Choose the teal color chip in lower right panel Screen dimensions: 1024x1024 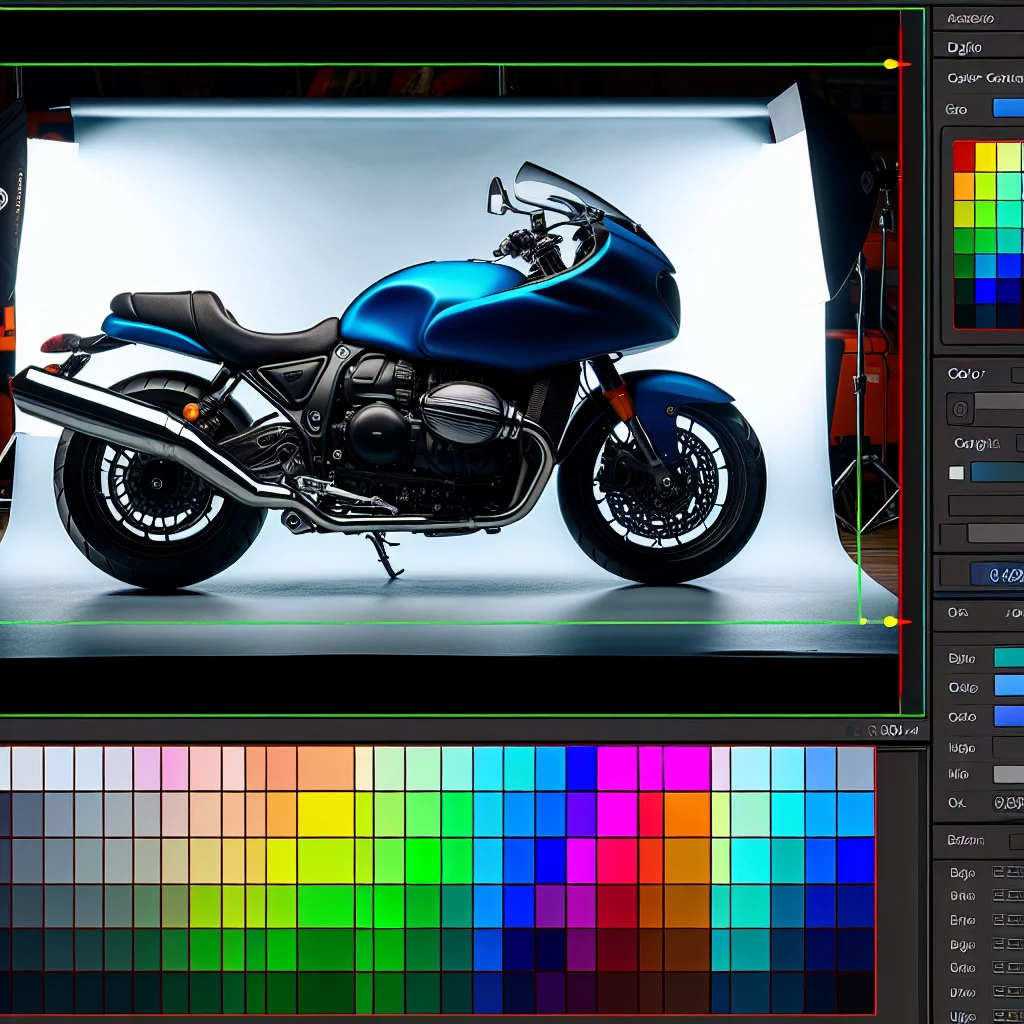[1008, 657]
